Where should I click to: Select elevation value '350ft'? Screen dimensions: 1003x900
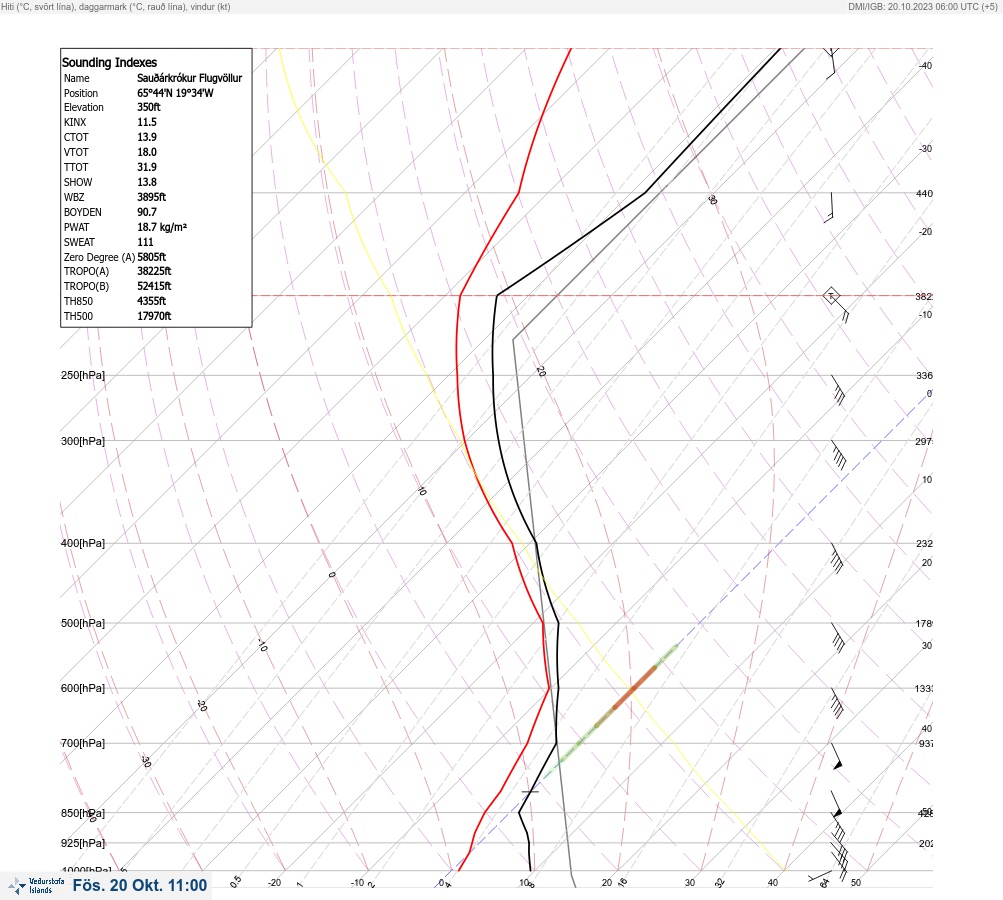point(148,107)
